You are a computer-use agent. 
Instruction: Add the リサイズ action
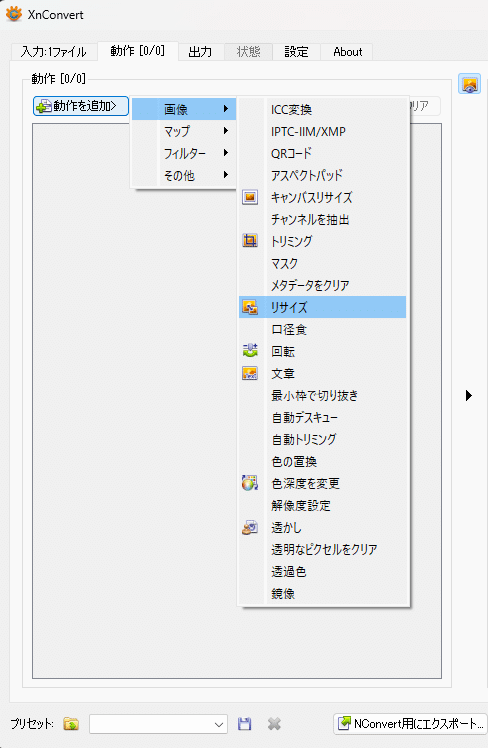[x=322, y=307]
